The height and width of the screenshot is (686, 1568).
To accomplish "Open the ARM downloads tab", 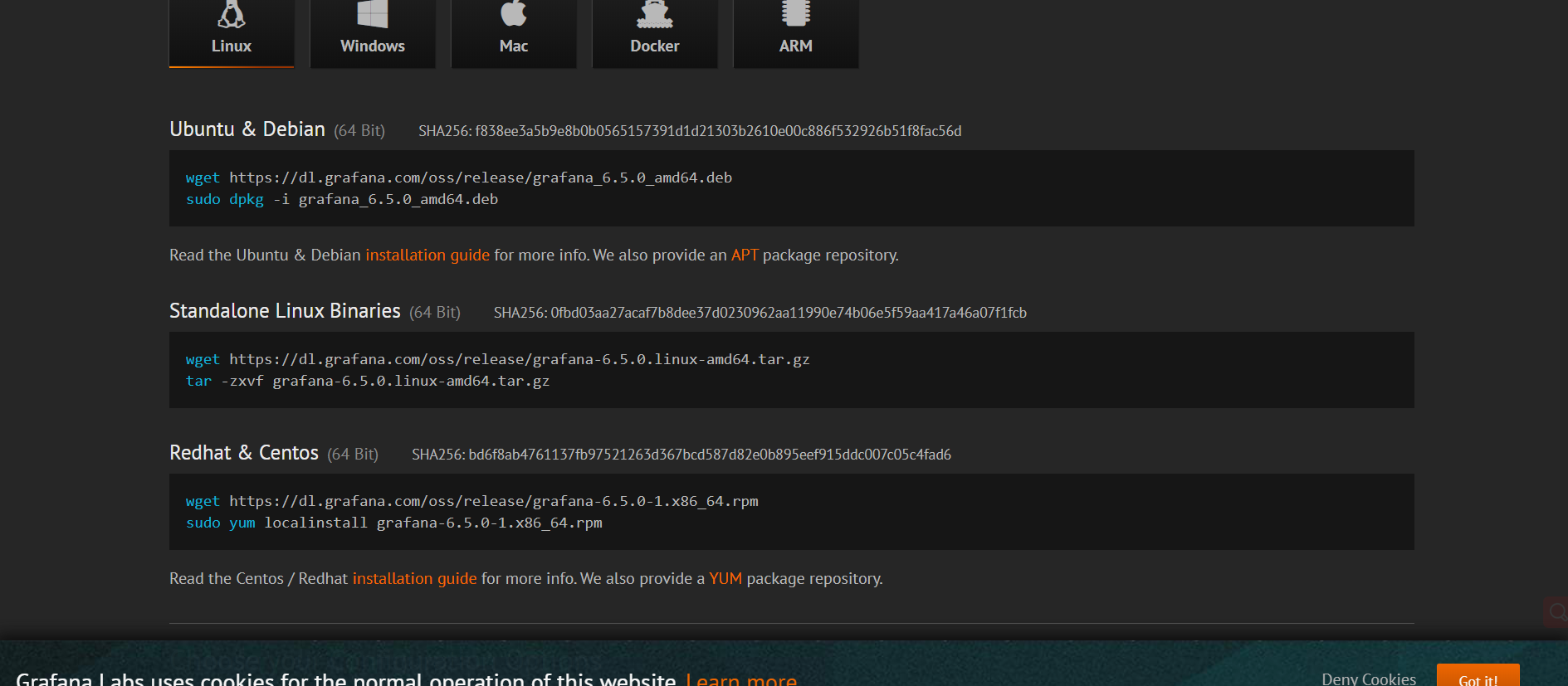I will click(x=796, y=33).
